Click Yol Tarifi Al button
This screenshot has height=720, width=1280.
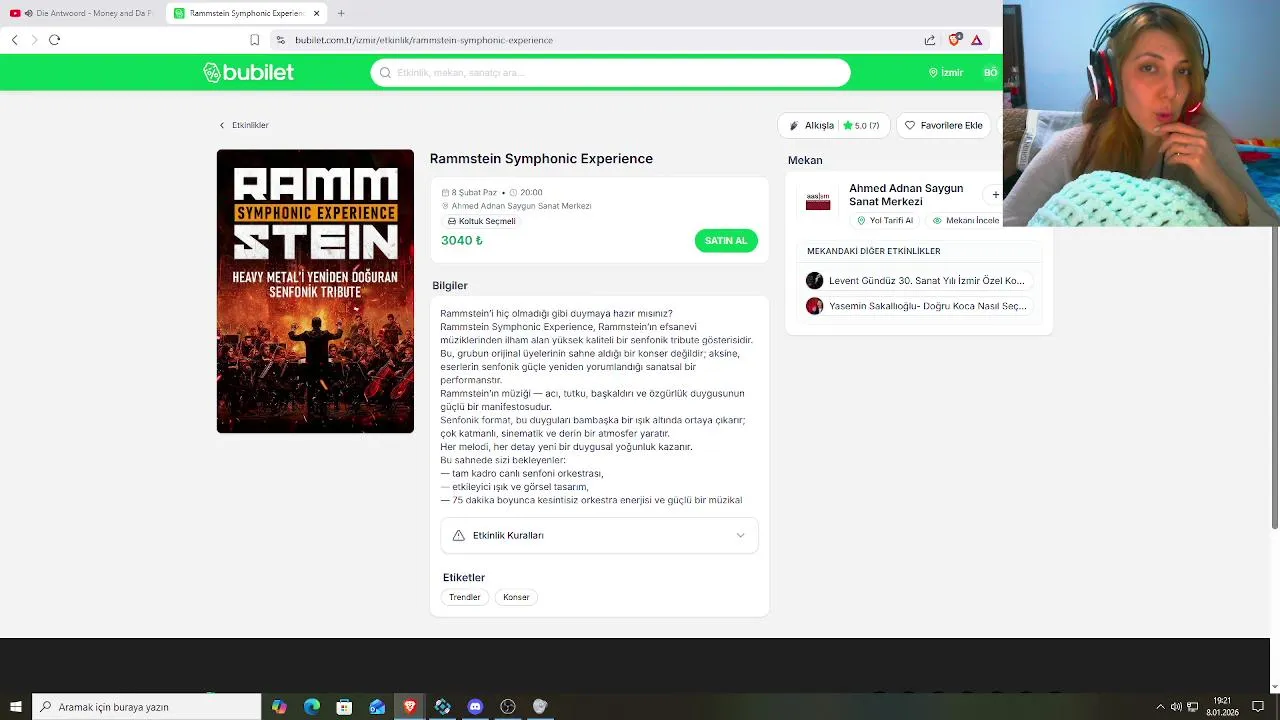(884, 220)
